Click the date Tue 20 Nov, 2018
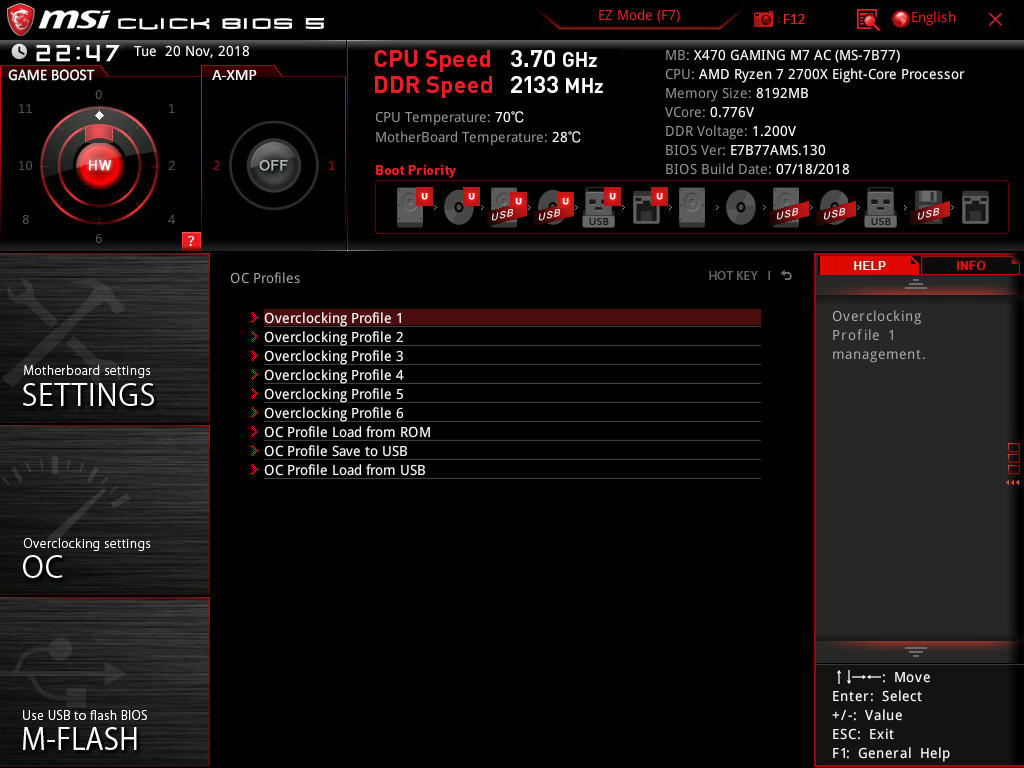The height and width of the screenshot is (768, 1024). tap(191, 51)
